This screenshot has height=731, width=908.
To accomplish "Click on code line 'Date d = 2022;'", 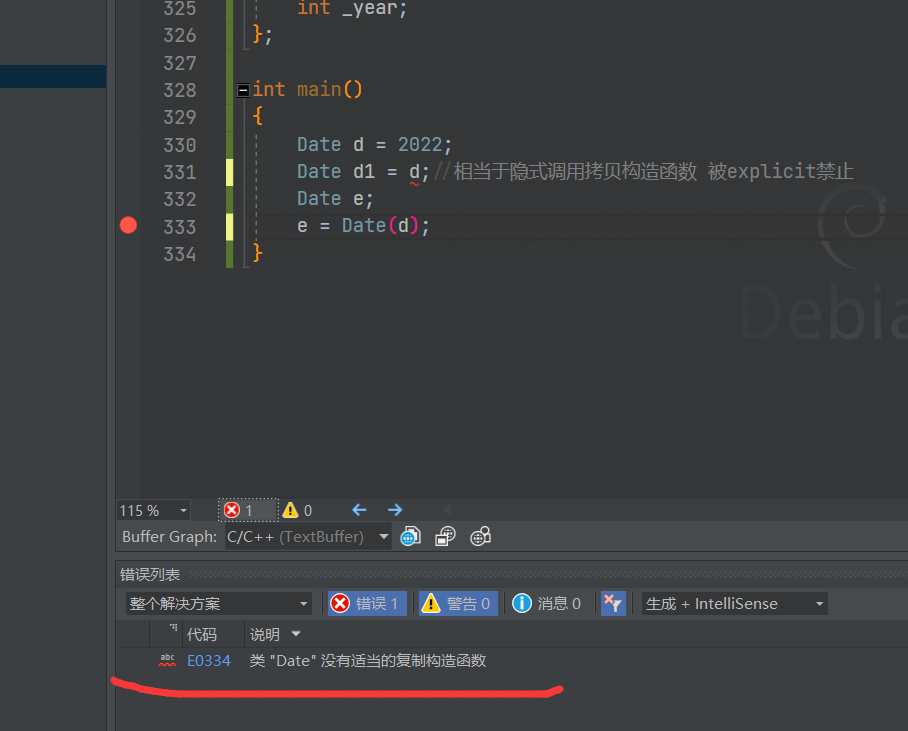I will (x=374, y=144).
